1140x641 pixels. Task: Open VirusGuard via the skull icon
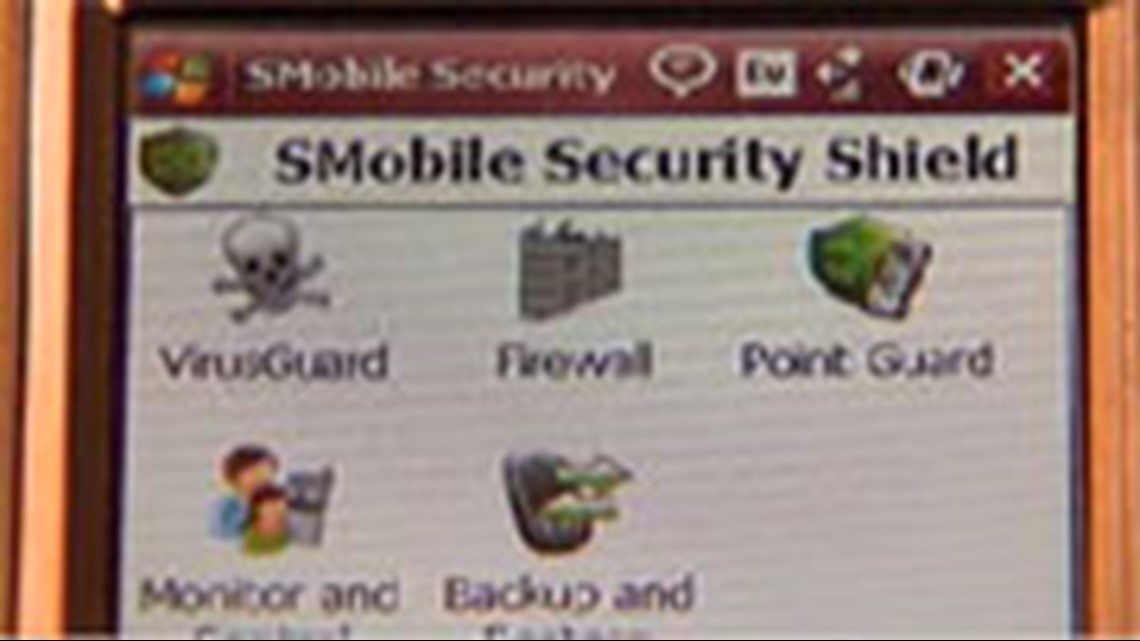[x=270, y=269]
